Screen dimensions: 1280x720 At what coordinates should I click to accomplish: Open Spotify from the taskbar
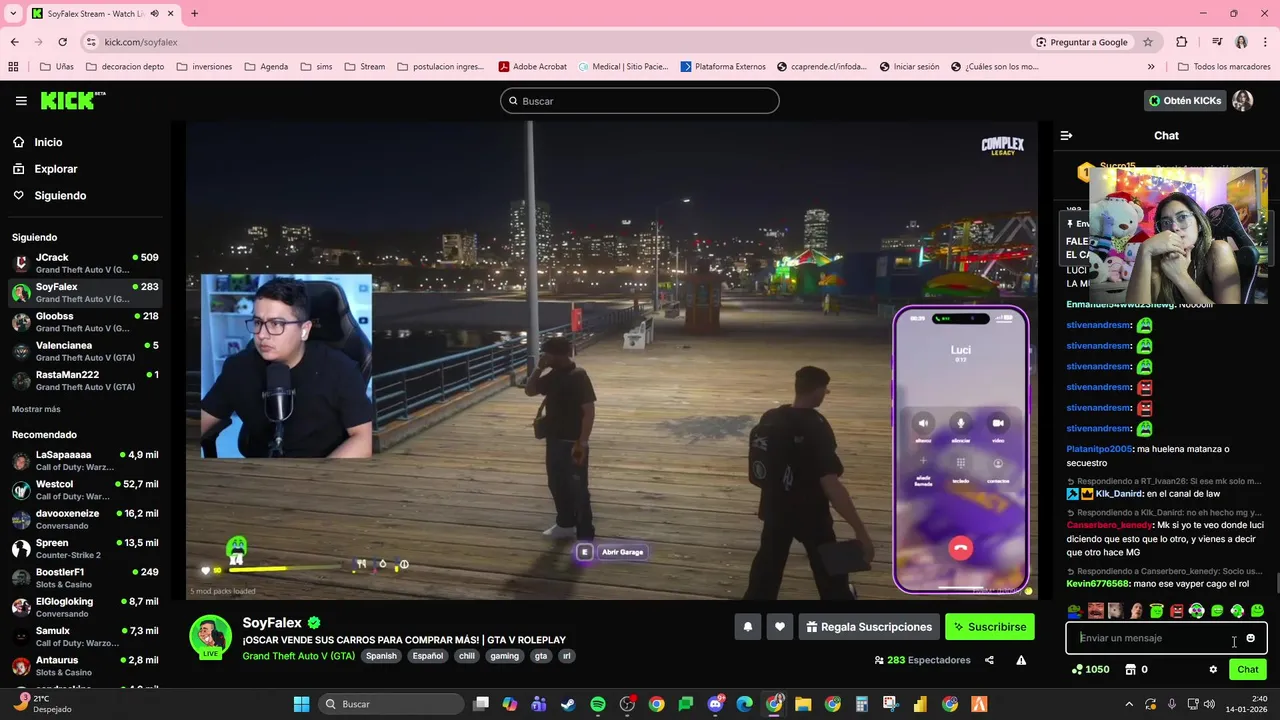point(598,704)
